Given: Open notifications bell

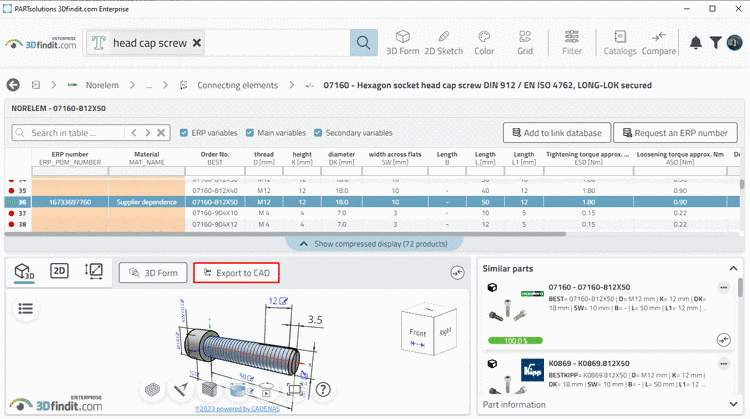Looking at the screenshot, I should coord(696,43).
